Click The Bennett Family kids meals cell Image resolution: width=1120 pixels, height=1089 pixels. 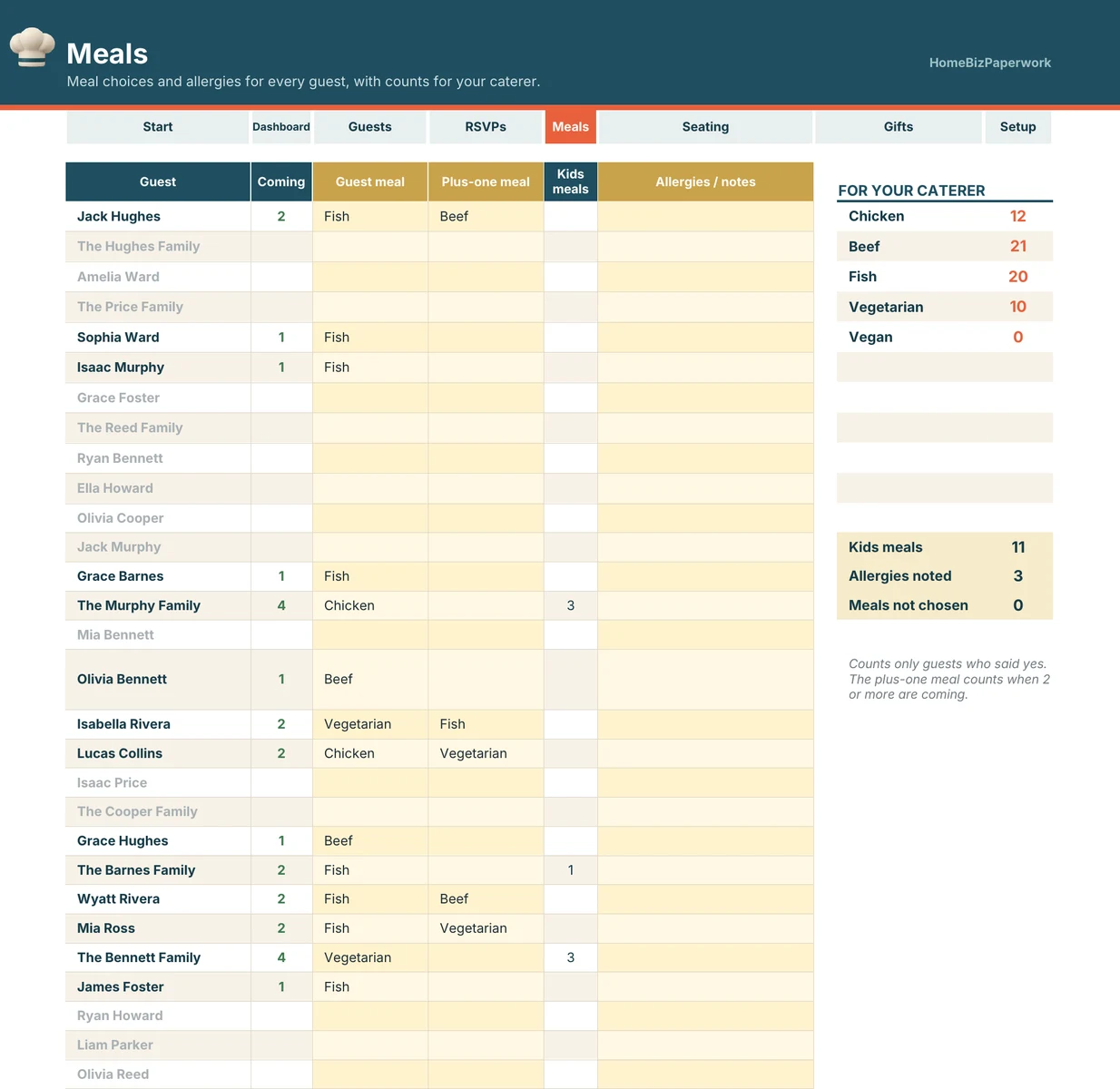pyautogui.click(x=571, y=957)
